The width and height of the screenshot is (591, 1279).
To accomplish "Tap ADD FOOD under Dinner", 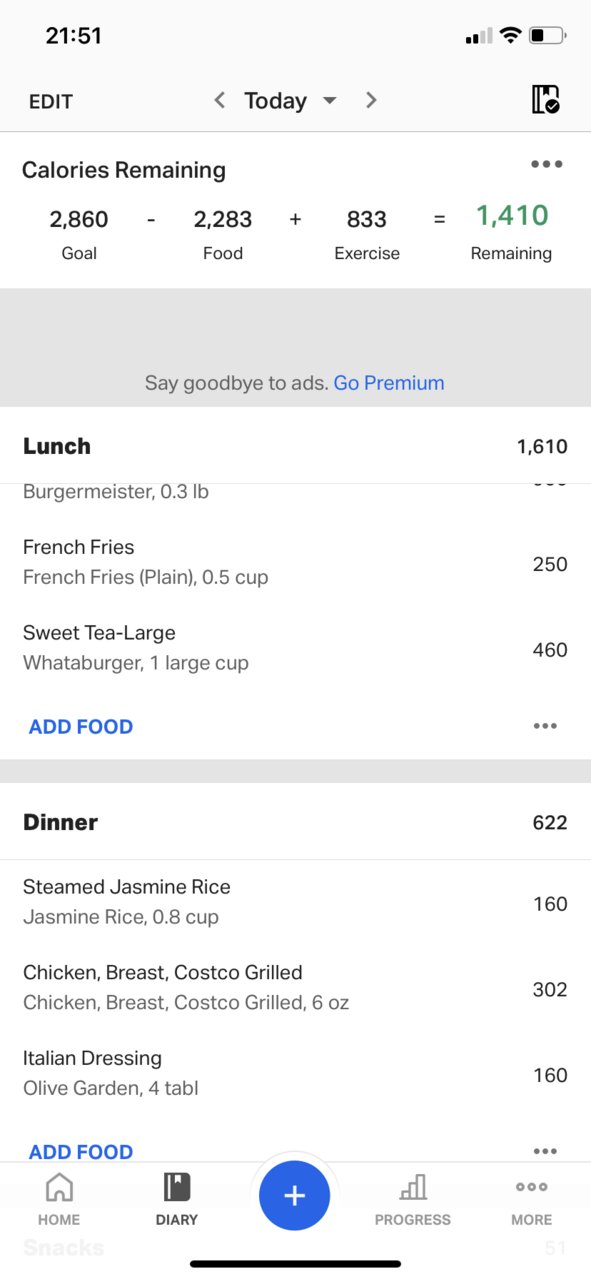I will (x=81, y=1152).
